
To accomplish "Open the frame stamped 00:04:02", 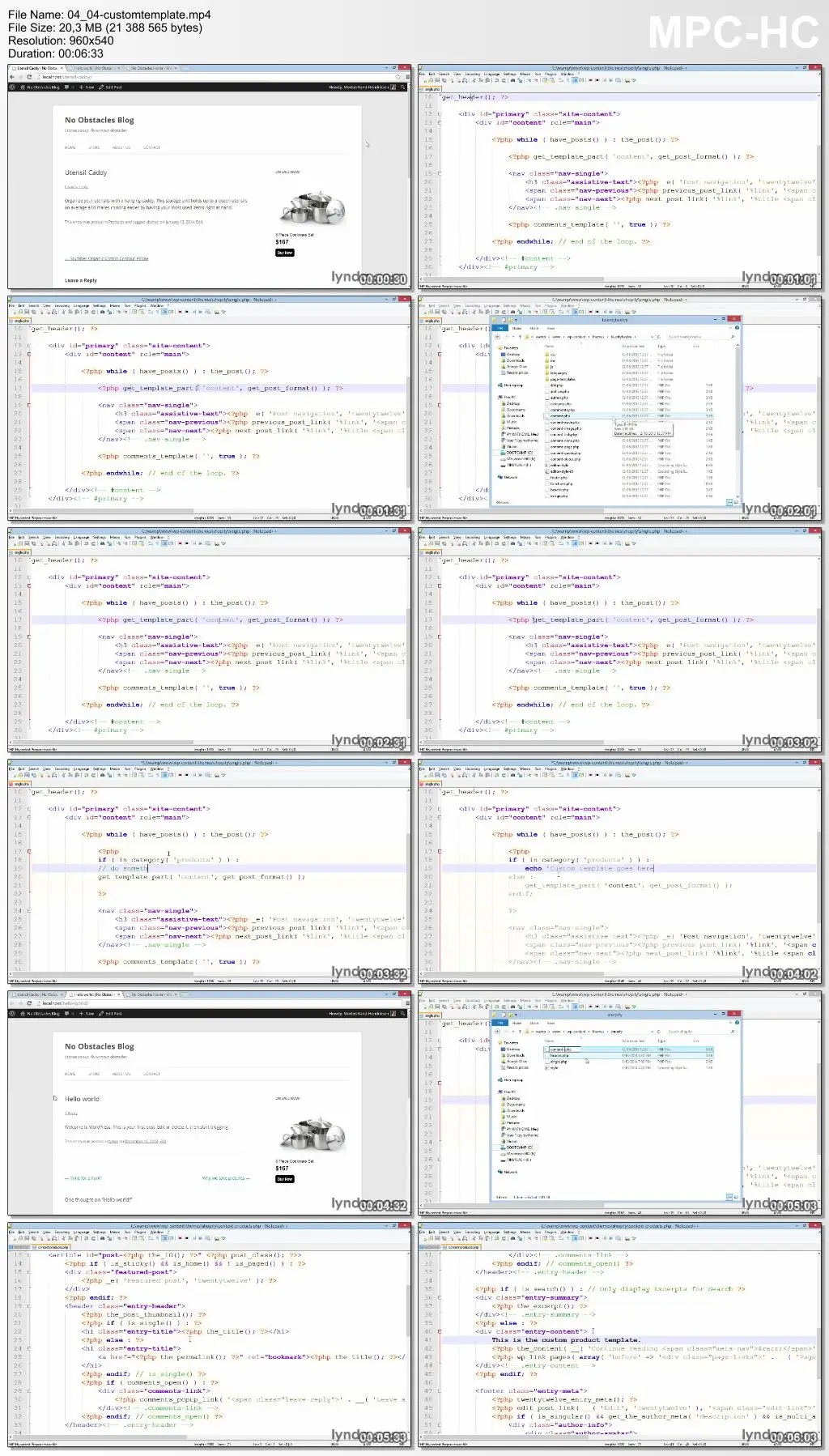I will tap(619, 871).
